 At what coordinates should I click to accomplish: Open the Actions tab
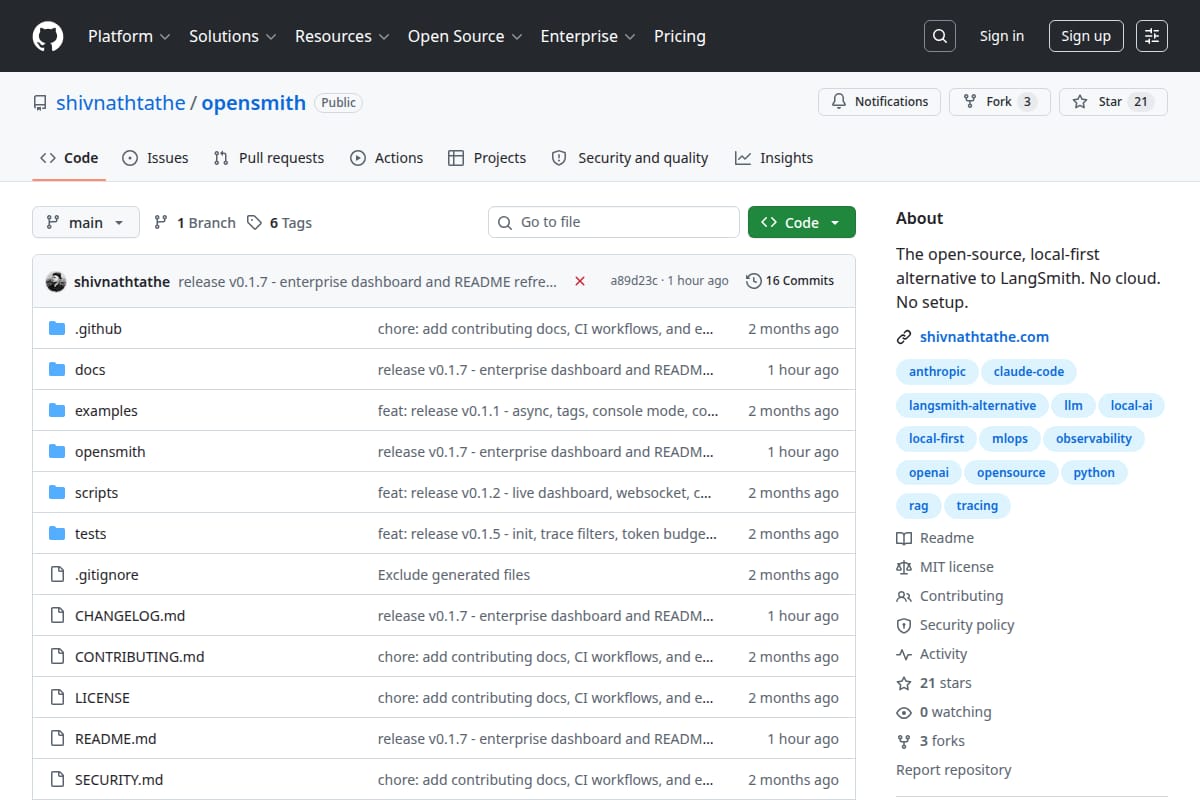click(x=386, y=158)
